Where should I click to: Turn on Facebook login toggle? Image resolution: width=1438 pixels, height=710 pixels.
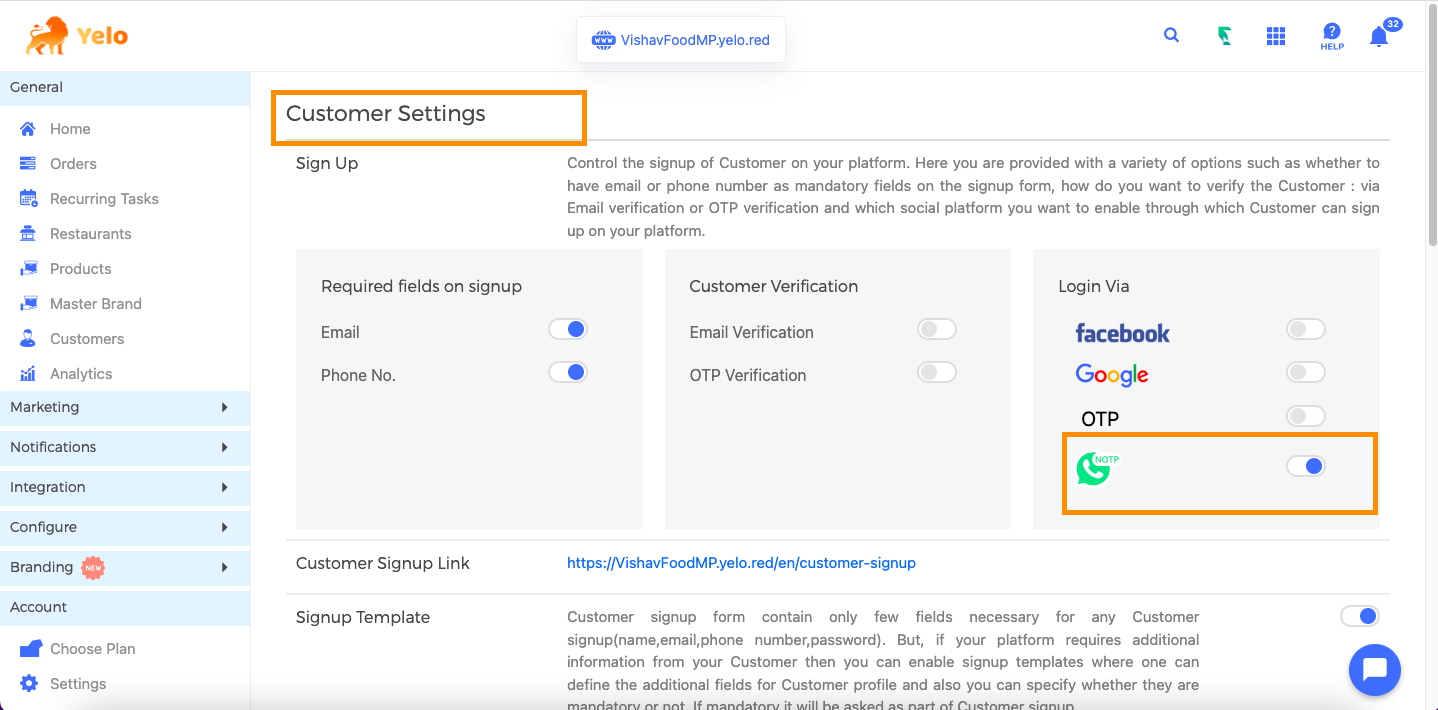pyautogui.click(x=1305, y=329)
